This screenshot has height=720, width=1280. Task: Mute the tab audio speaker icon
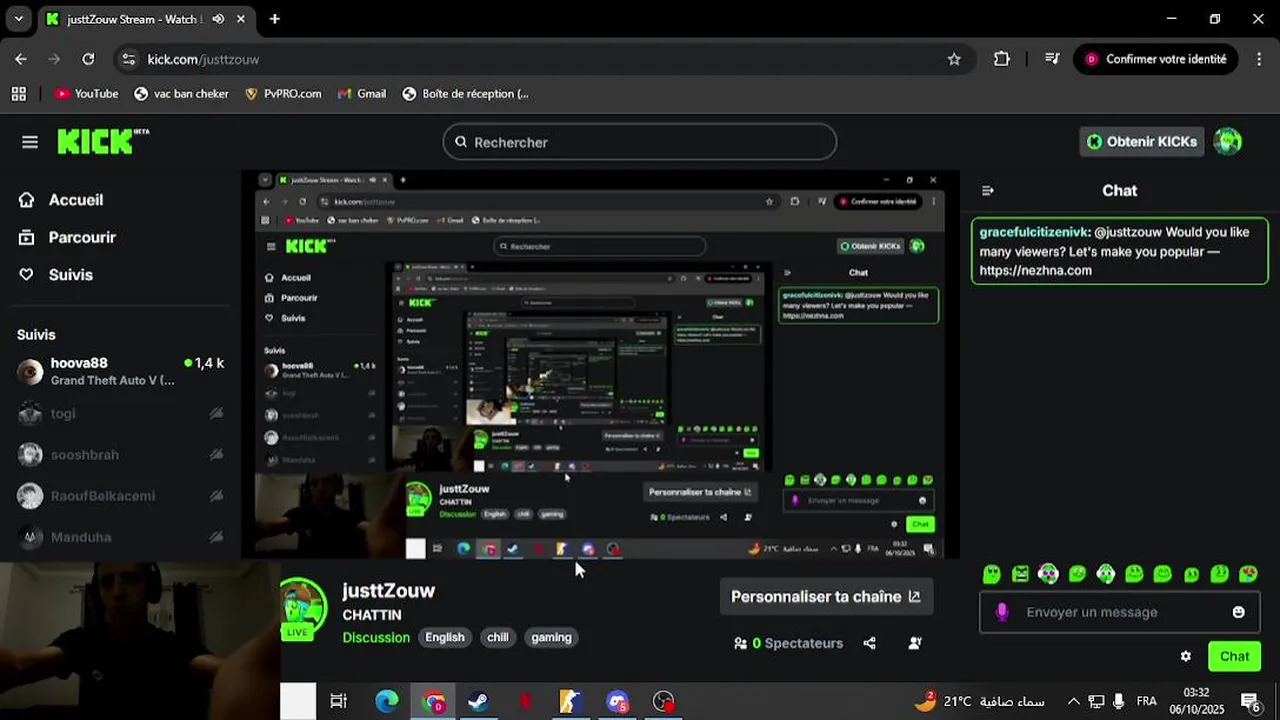tap(218, 19)
